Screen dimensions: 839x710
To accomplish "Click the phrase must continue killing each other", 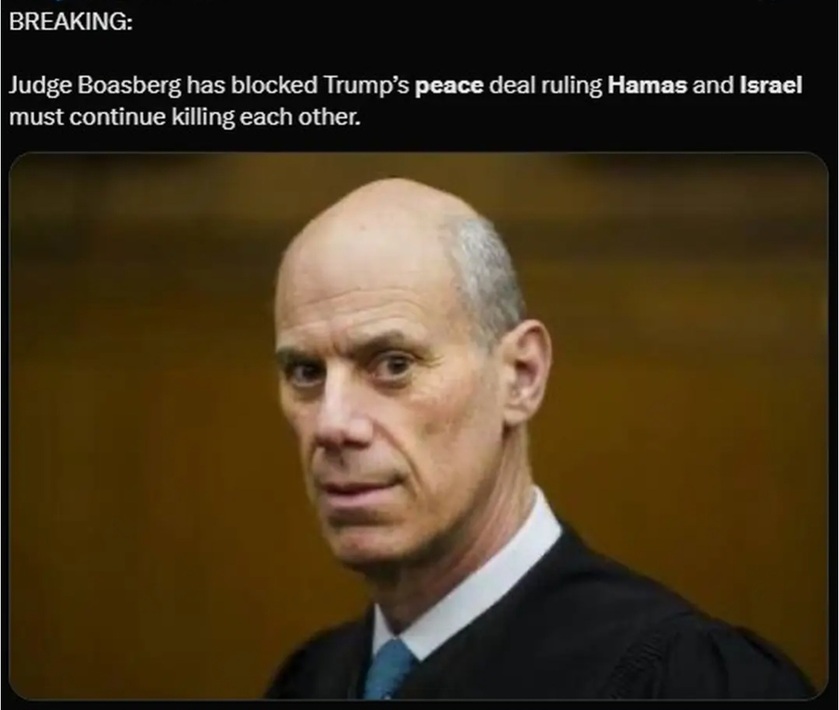I will [x=185, y=117].
